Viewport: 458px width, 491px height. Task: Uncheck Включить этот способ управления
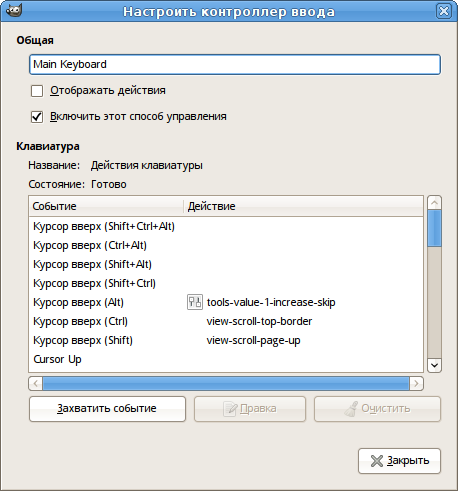point(37,117)
